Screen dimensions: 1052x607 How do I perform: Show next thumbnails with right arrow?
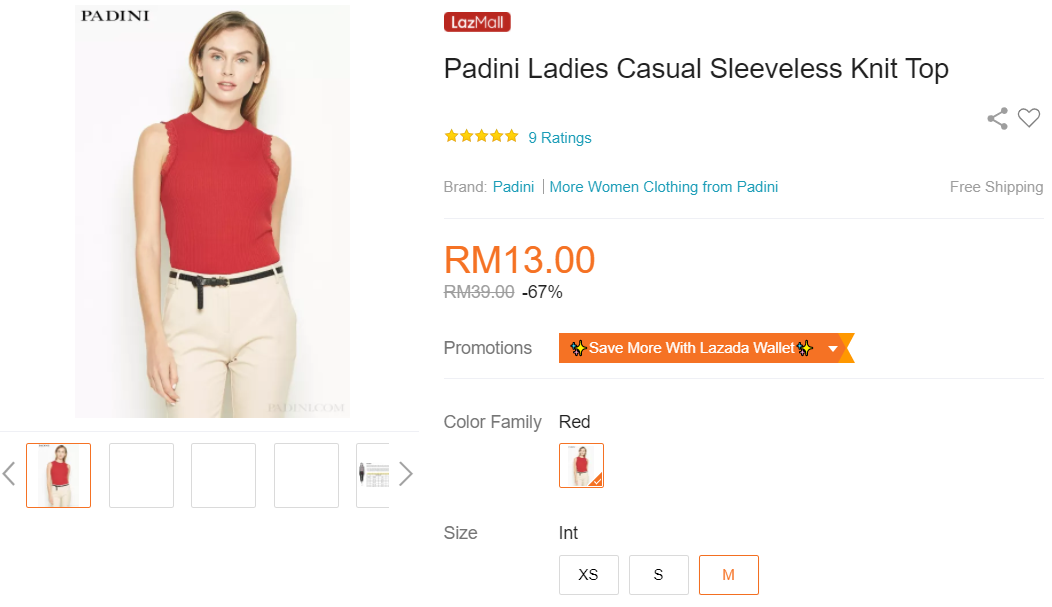[405, 474]
